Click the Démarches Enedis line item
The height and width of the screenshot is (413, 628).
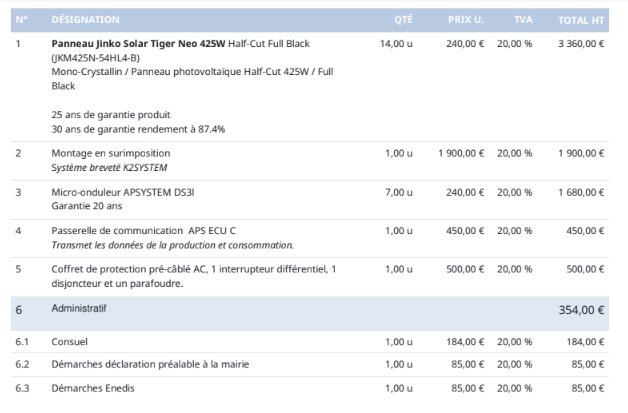[x=92, y=388]
